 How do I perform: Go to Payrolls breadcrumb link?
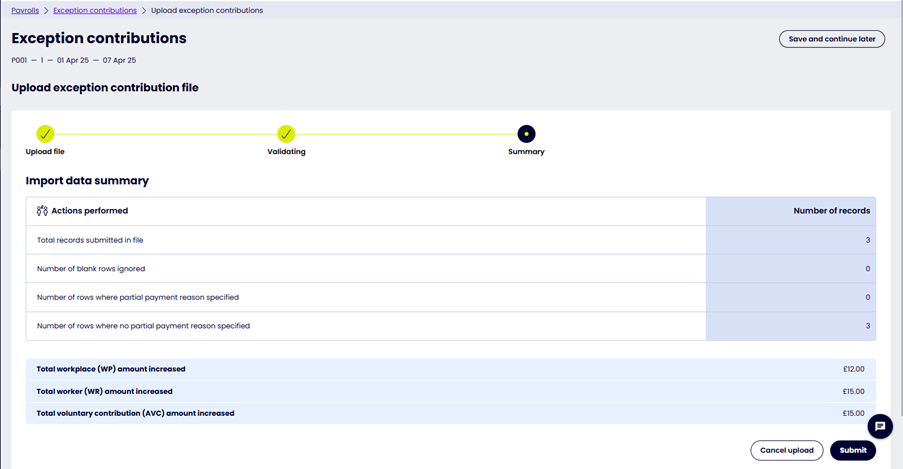coord(25,11)
